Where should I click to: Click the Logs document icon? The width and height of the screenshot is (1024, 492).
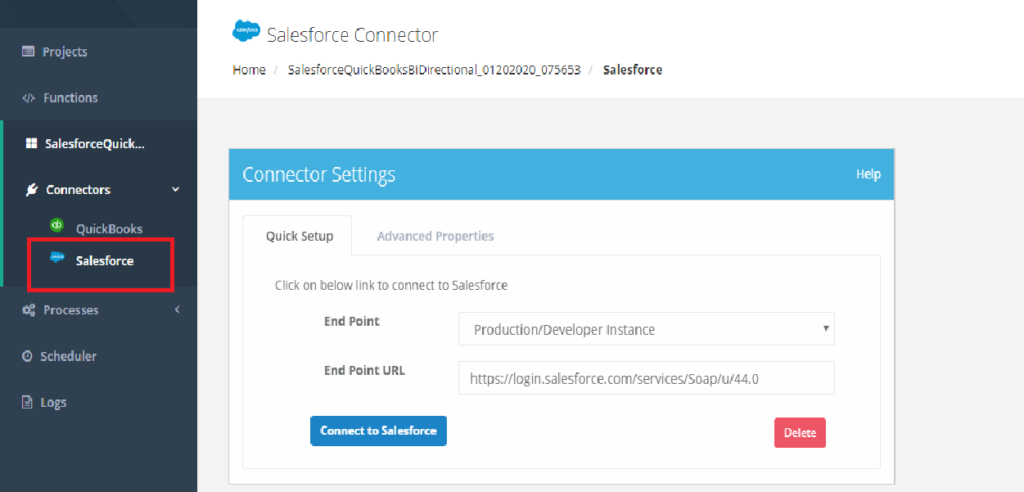pyautogui.click(x=28, y=402)
